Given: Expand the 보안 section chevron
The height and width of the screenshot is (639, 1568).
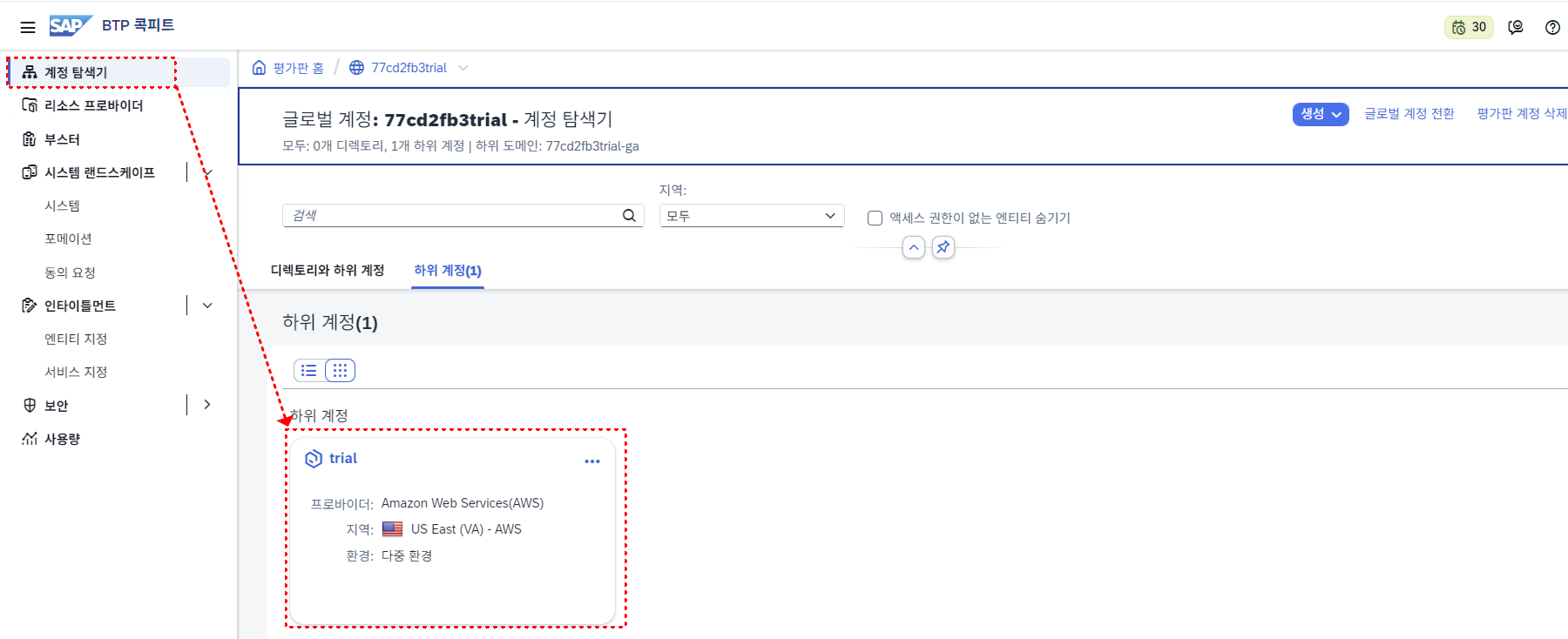Looking at the screenshot, I should [x=207, y=405].
